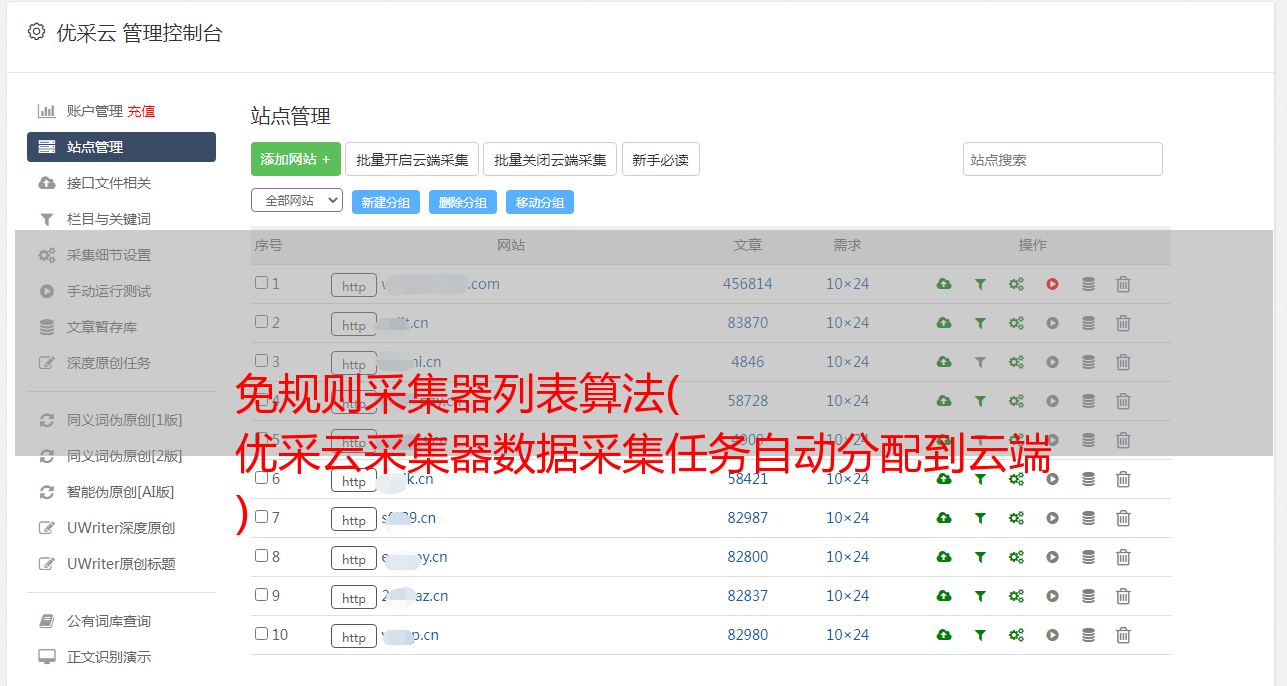This screenshot has width=1287, height=686.
Task: Click play icon in row 4
Action: [1052, 401]
